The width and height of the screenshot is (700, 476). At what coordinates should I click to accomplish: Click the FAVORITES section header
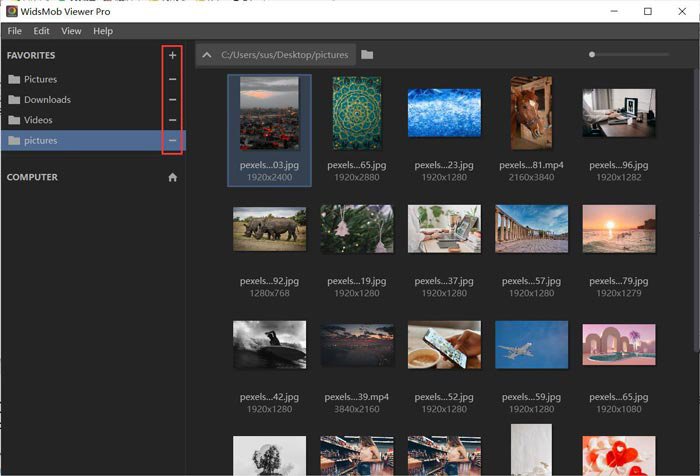click(31, 55)
